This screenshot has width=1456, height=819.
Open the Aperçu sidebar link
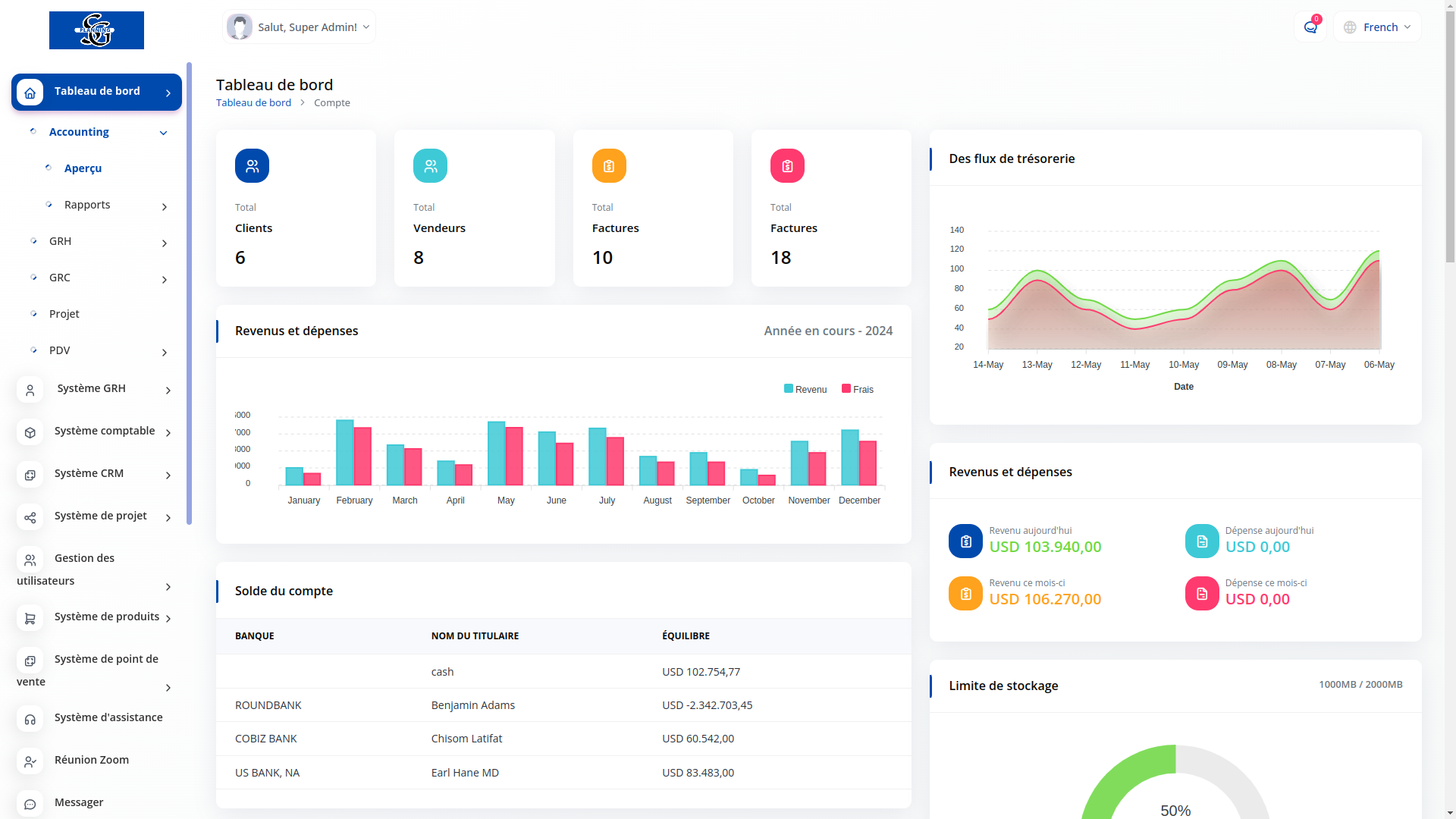coord(83,168)
